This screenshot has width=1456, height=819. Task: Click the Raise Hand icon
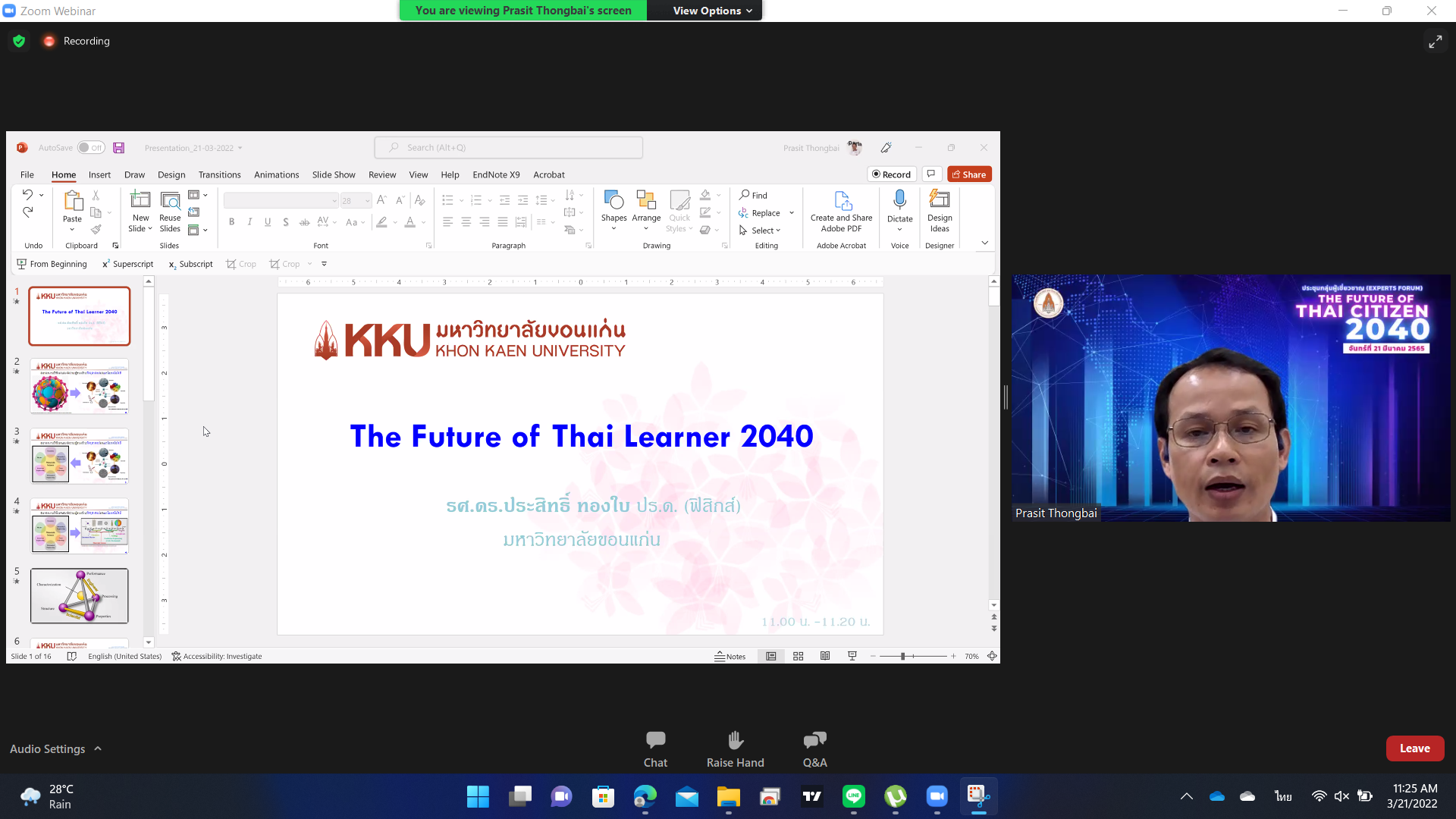coord(735,740)
